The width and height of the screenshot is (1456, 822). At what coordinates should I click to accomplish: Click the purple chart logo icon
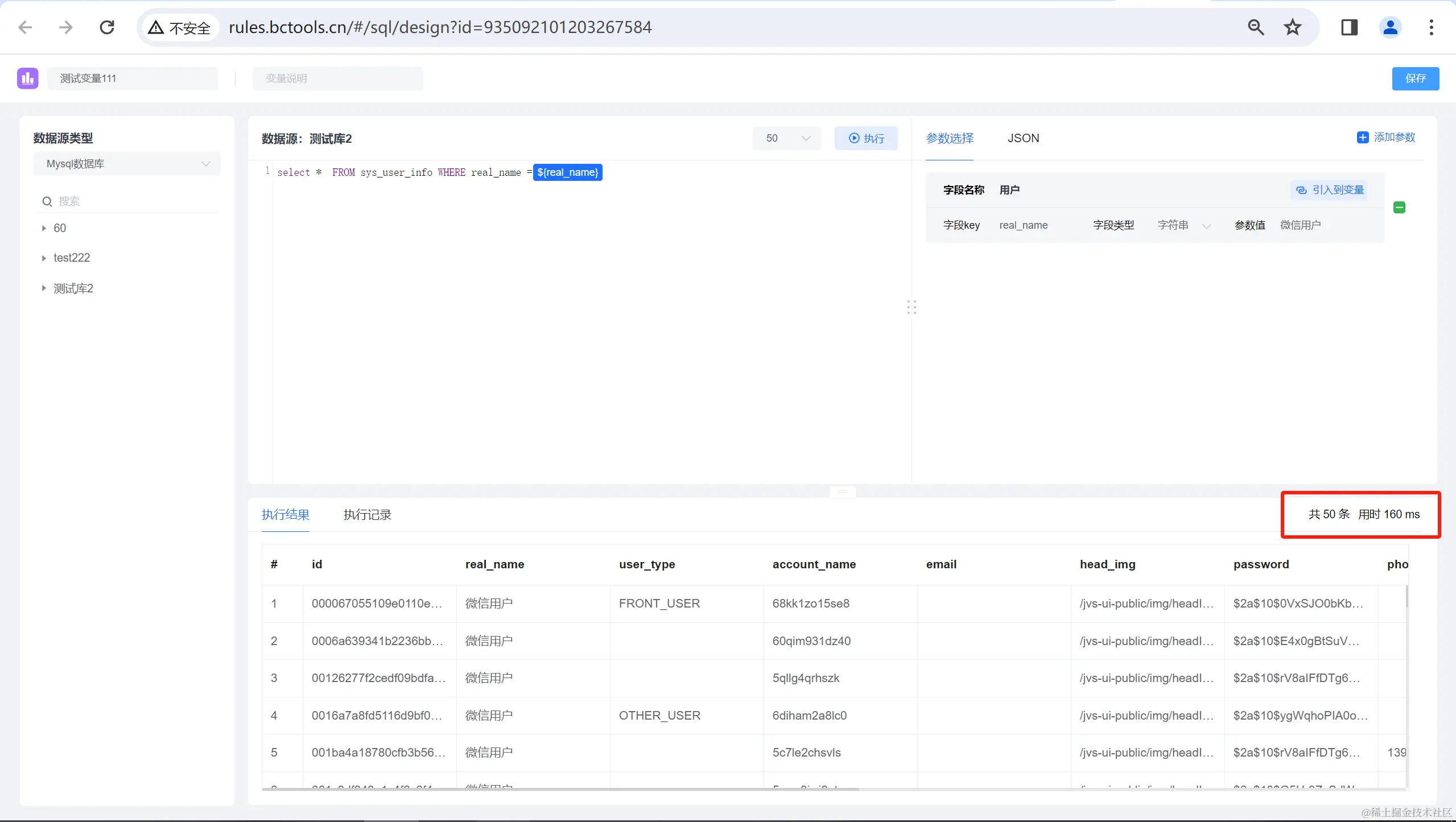27,78
